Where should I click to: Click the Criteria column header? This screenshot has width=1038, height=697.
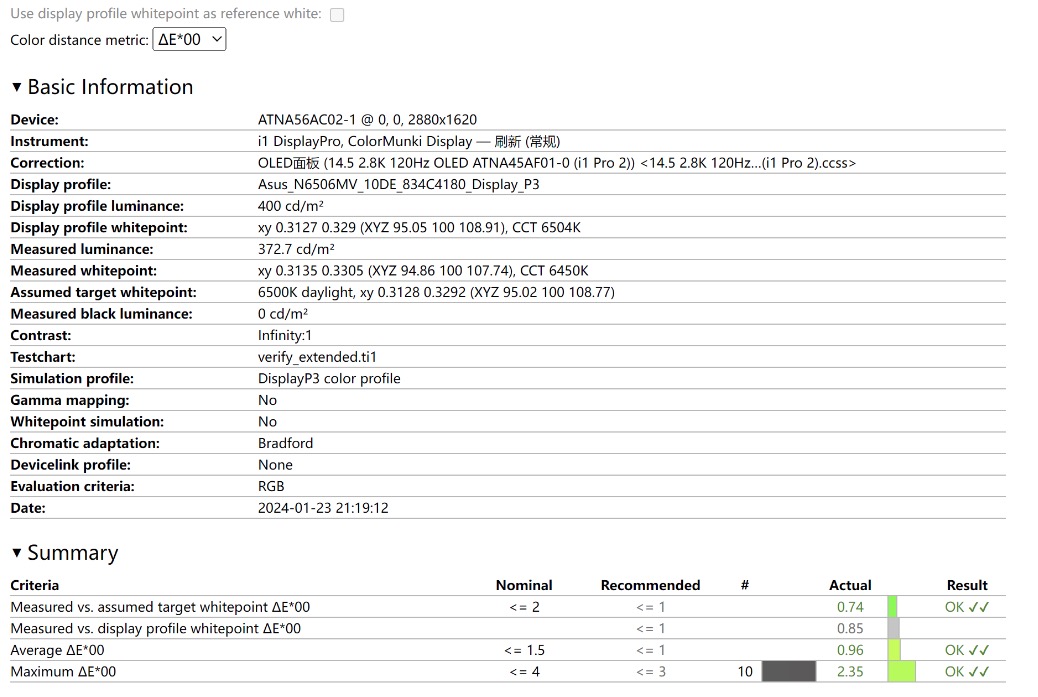tap(35, 585)
